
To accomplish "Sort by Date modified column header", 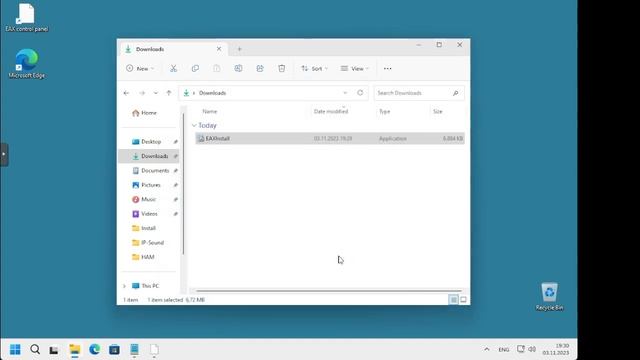I will pos(331,111).
